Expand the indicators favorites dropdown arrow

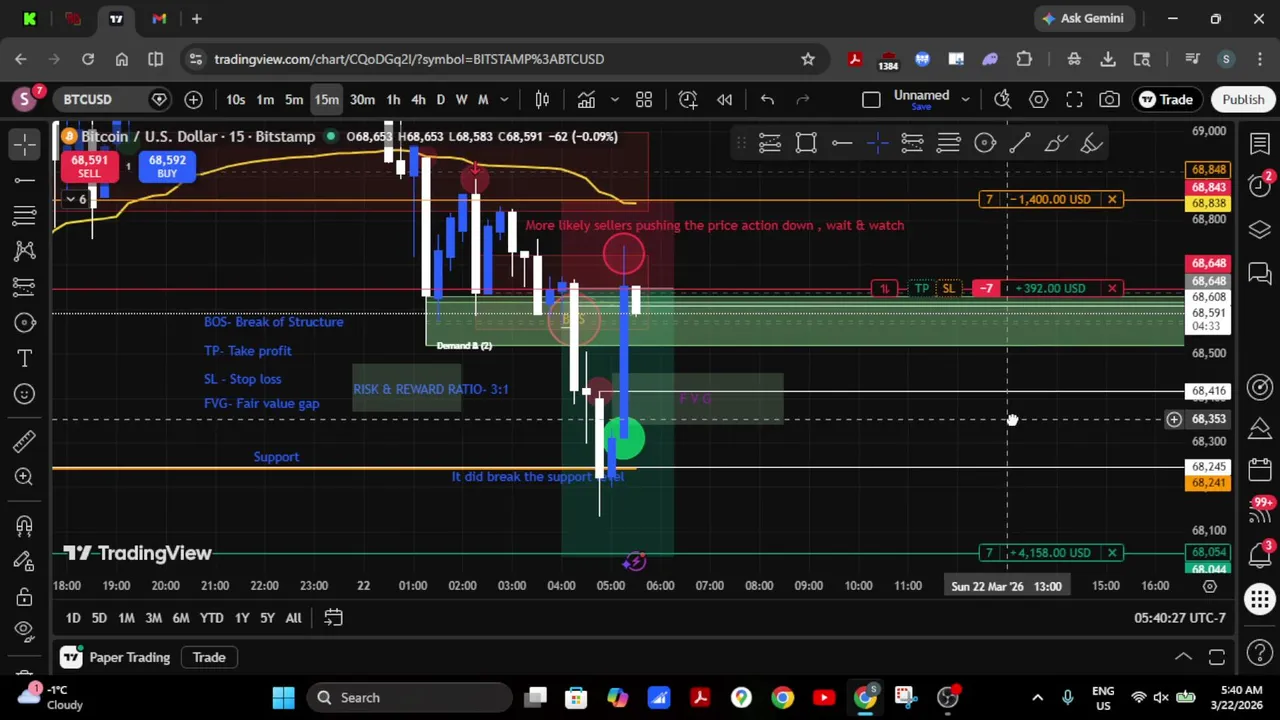pyautogui.click(x=615, y=99)
